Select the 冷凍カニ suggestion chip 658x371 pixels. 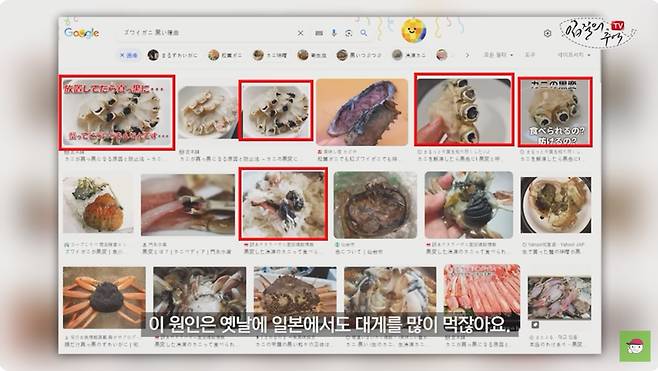409,55
